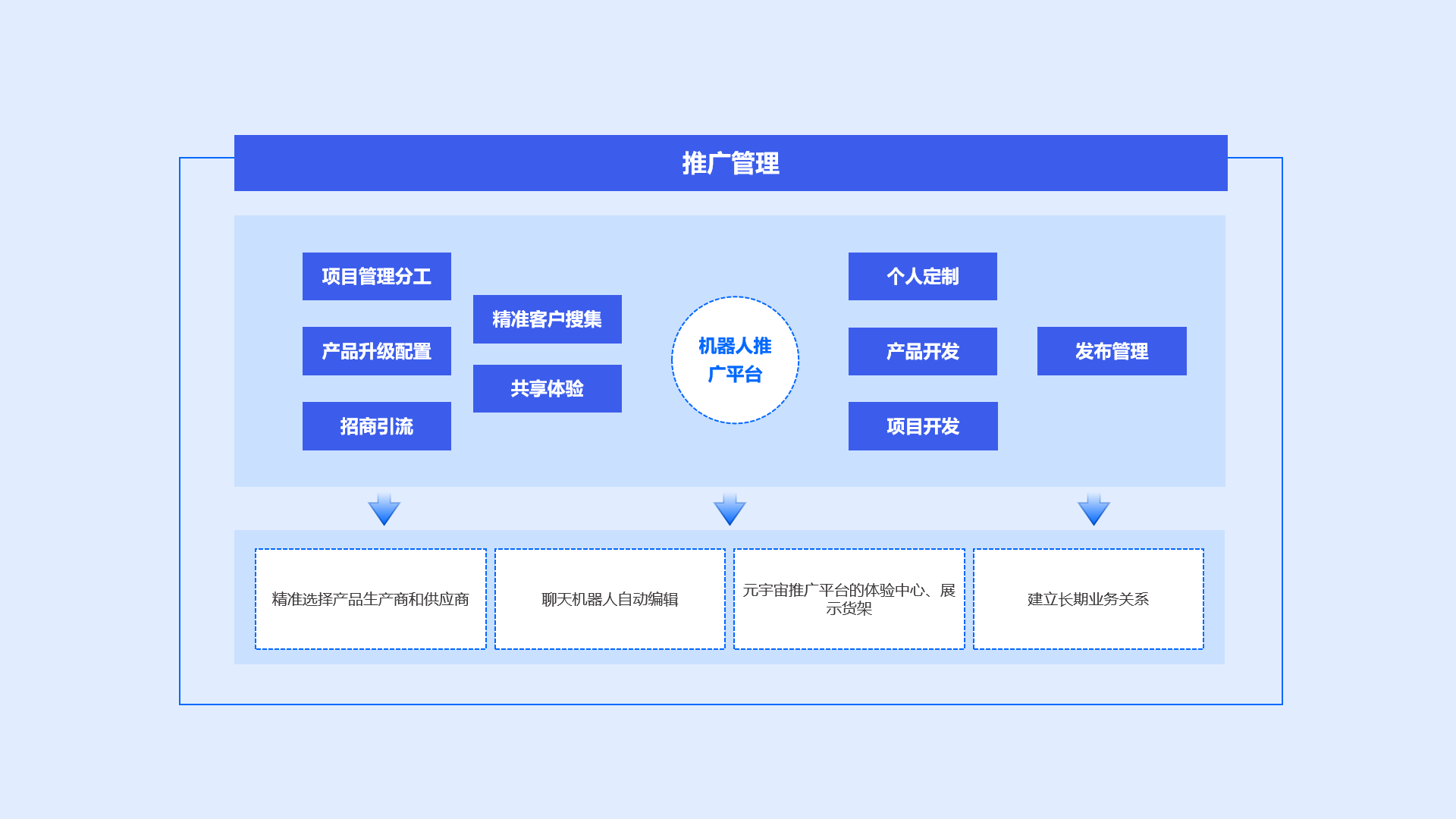
Task: Click the 推广管理 header banner
Action: click(x=730, y=163)
